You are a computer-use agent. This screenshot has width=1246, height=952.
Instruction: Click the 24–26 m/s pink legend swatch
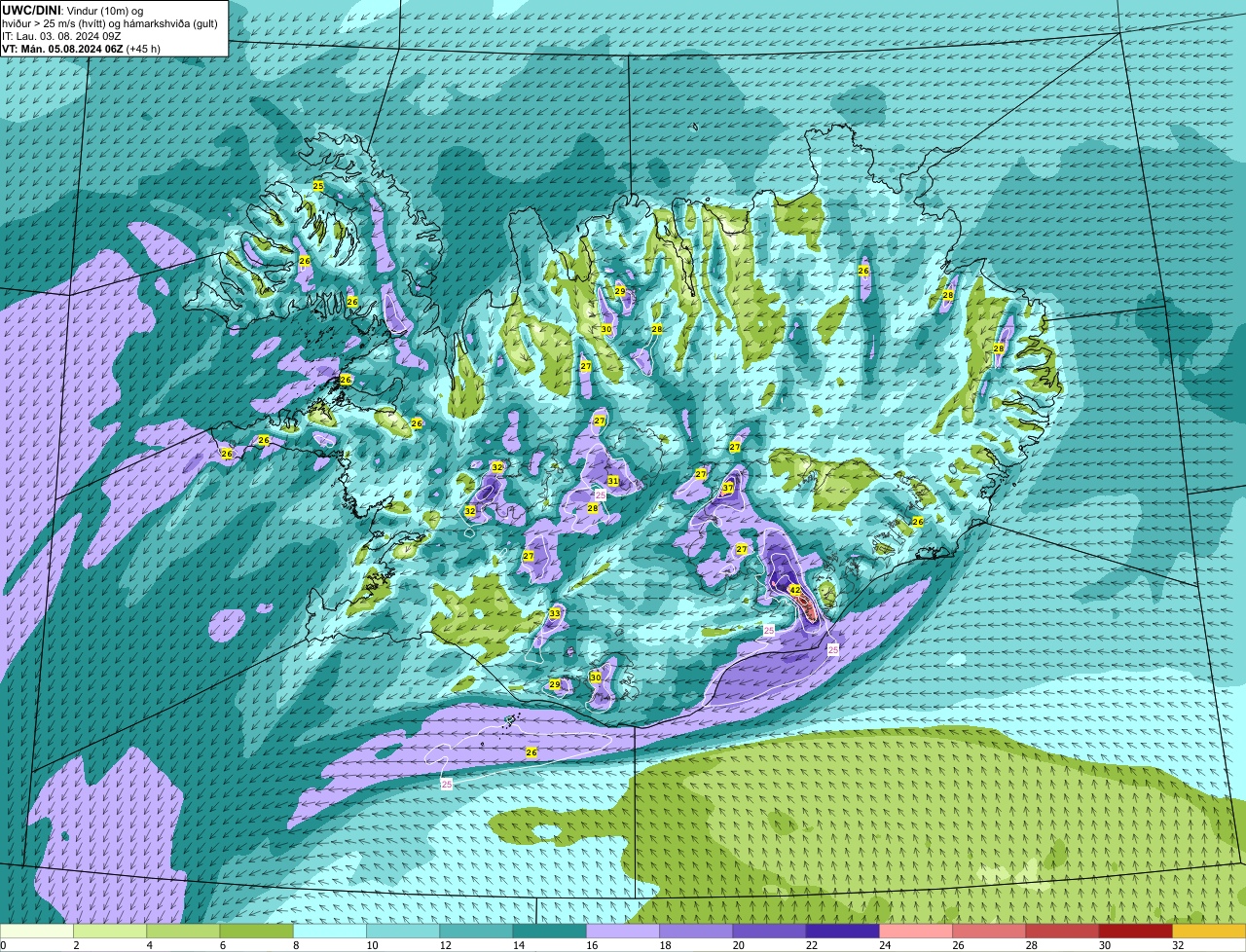[x=916, y=931]
